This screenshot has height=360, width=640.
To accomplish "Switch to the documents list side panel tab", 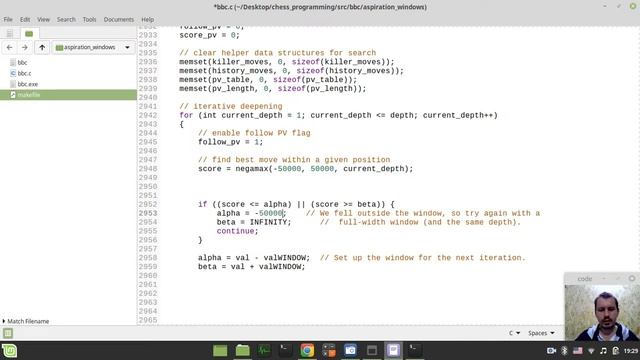I will point(10,33).
